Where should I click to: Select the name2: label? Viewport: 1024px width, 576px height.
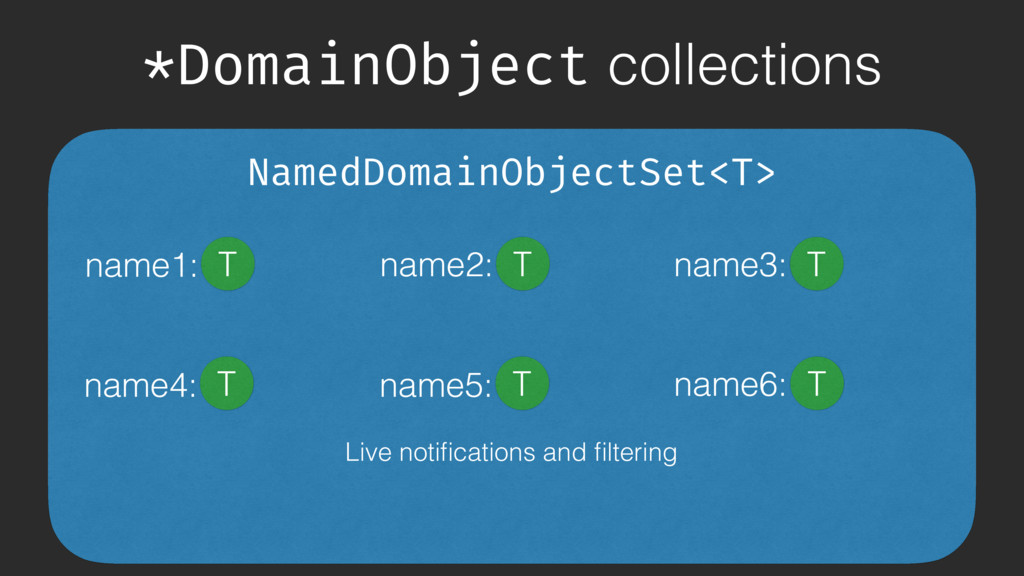[x=436, y=266]
